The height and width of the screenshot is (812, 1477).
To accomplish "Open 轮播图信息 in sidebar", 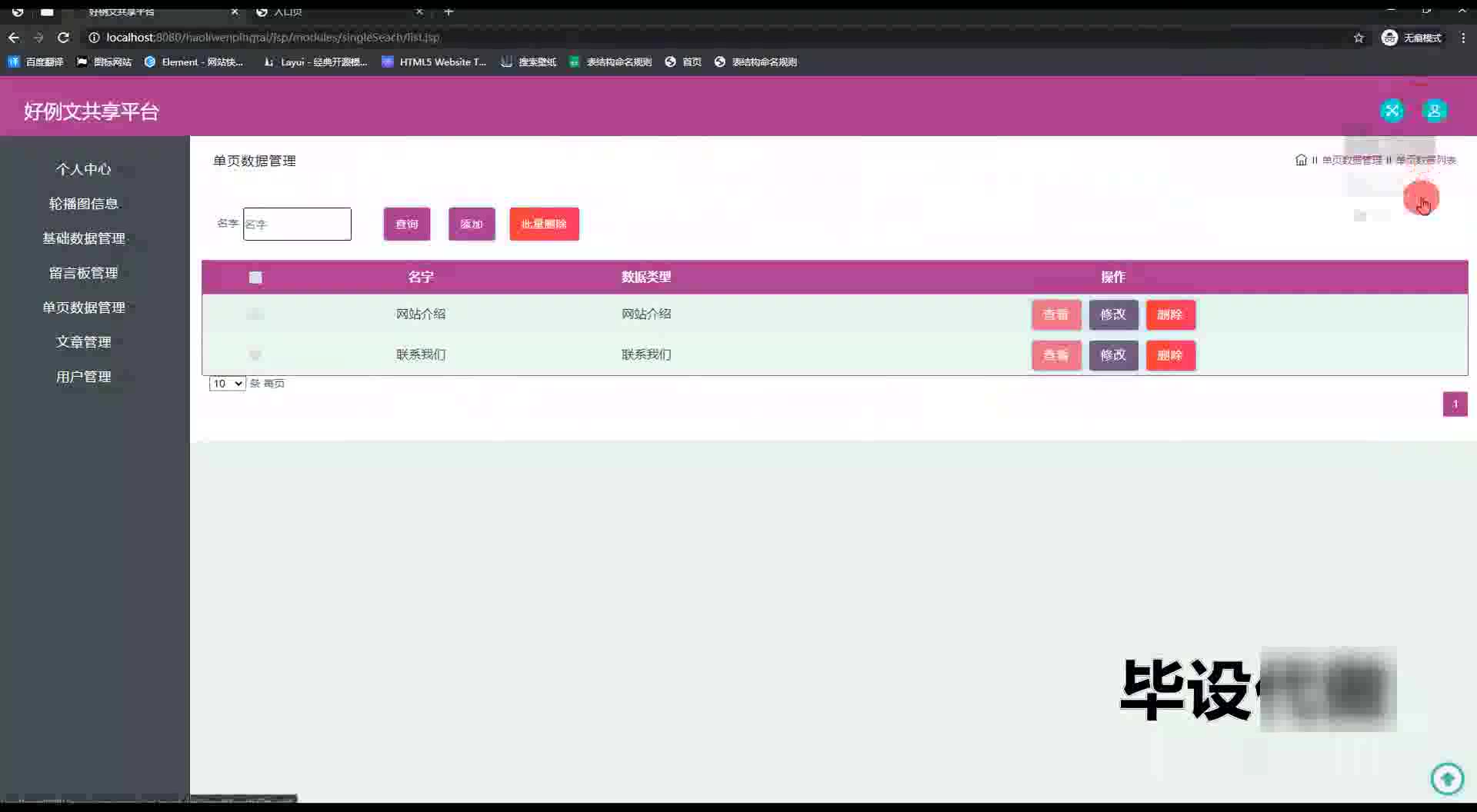I will tap(83, 204).
